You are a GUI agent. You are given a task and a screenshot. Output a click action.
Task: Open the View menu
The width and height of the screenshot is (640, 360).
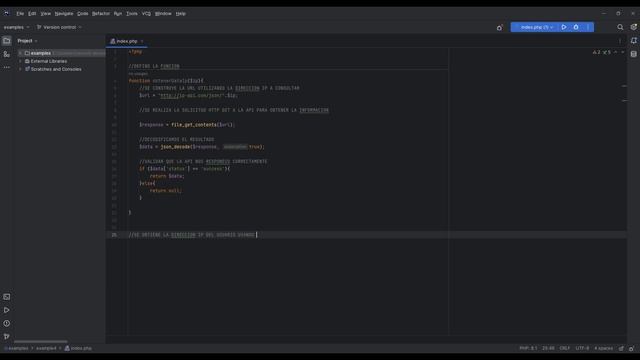pos(45,13)
